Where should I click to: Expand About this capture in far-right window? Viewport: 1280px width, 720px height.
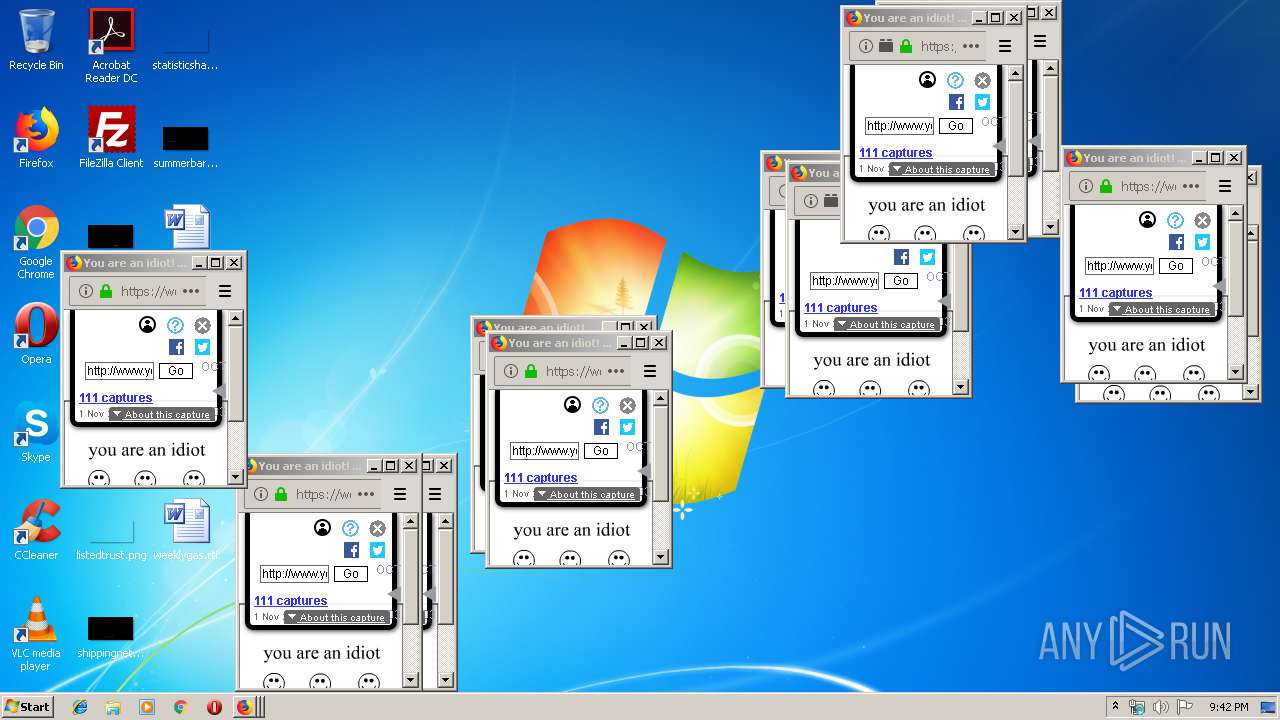[x=1162, y=309]
